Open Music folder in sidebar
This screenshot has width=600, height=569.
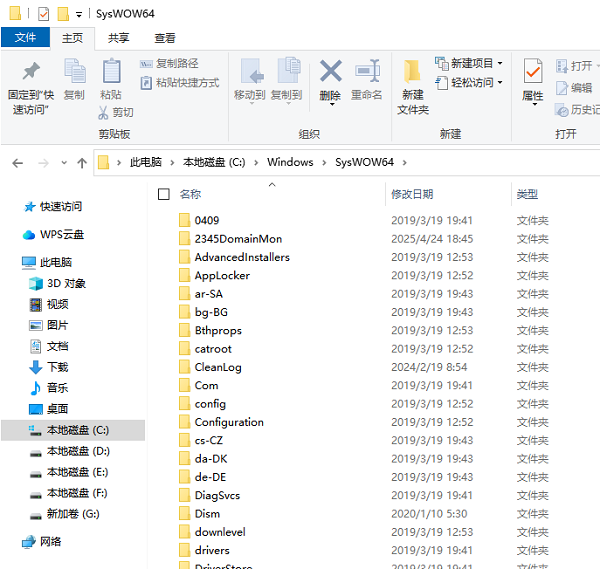point(49,388)
